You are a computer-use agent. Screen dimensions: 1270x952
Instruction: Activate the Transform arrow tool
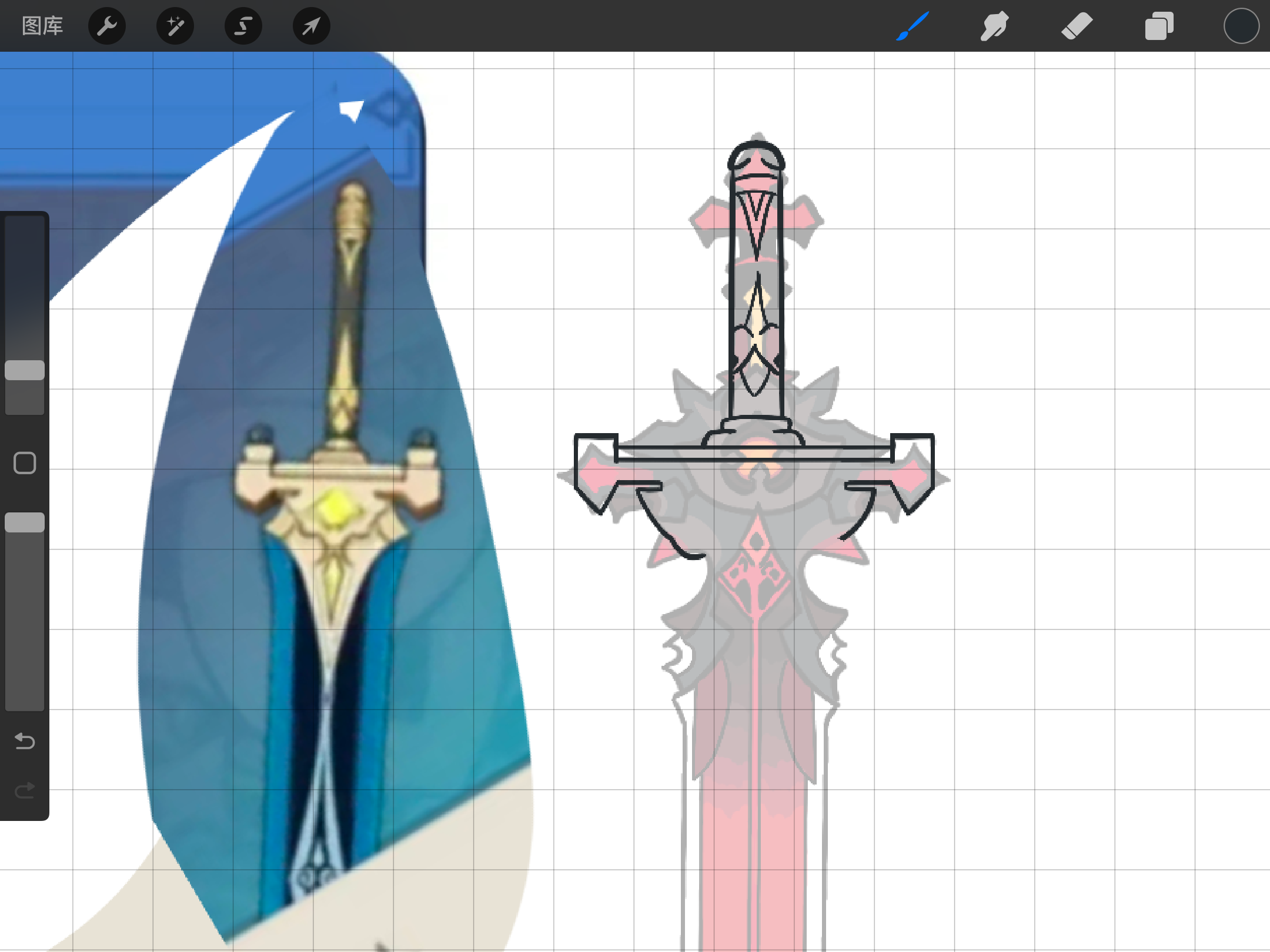(x=312, y=26)
